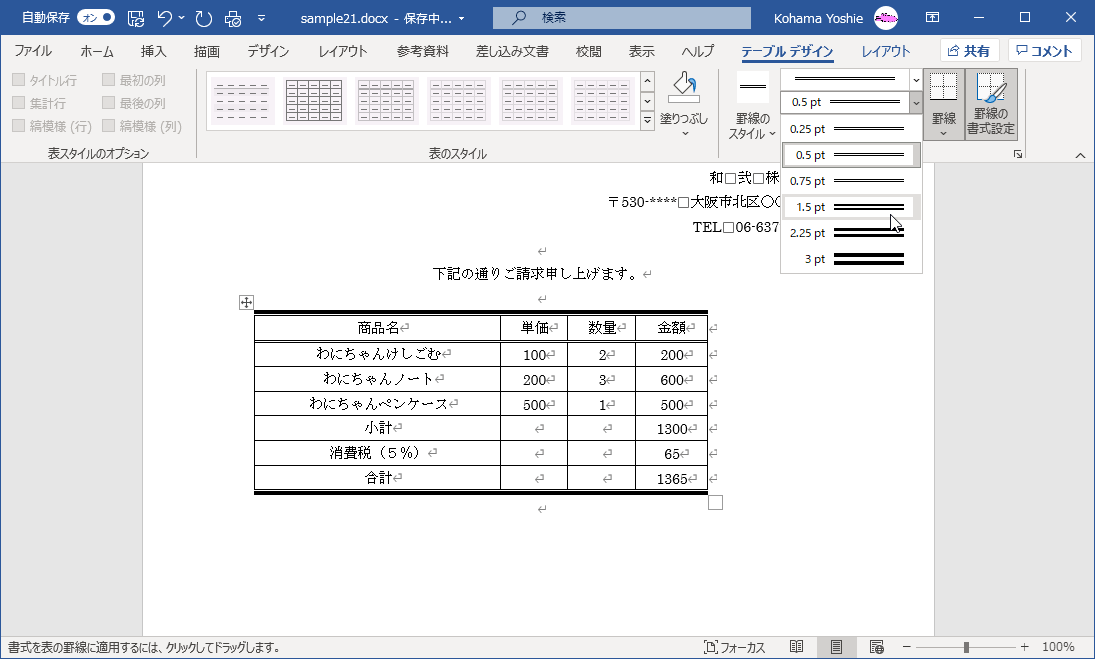Undo the last action
The image size is (1095, 659).
pos(165,18)
